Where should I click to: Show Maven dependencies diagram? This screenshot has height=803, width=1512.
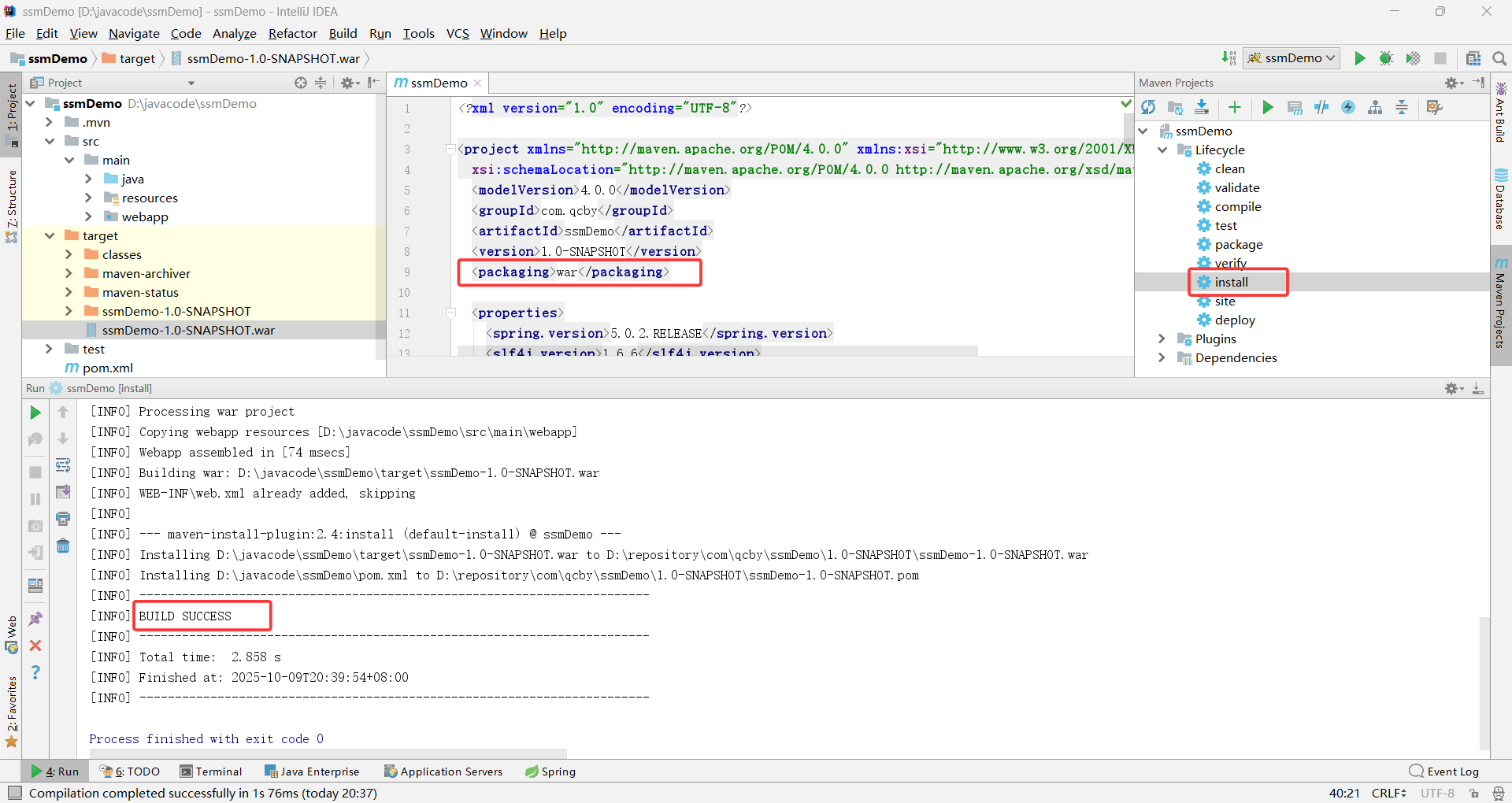(x=1375, y=107)
